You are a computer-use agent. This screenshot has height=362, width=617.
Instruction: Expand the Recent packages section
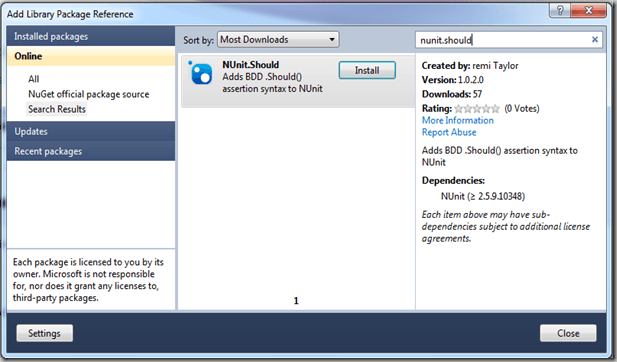click(x=91, y=151)
